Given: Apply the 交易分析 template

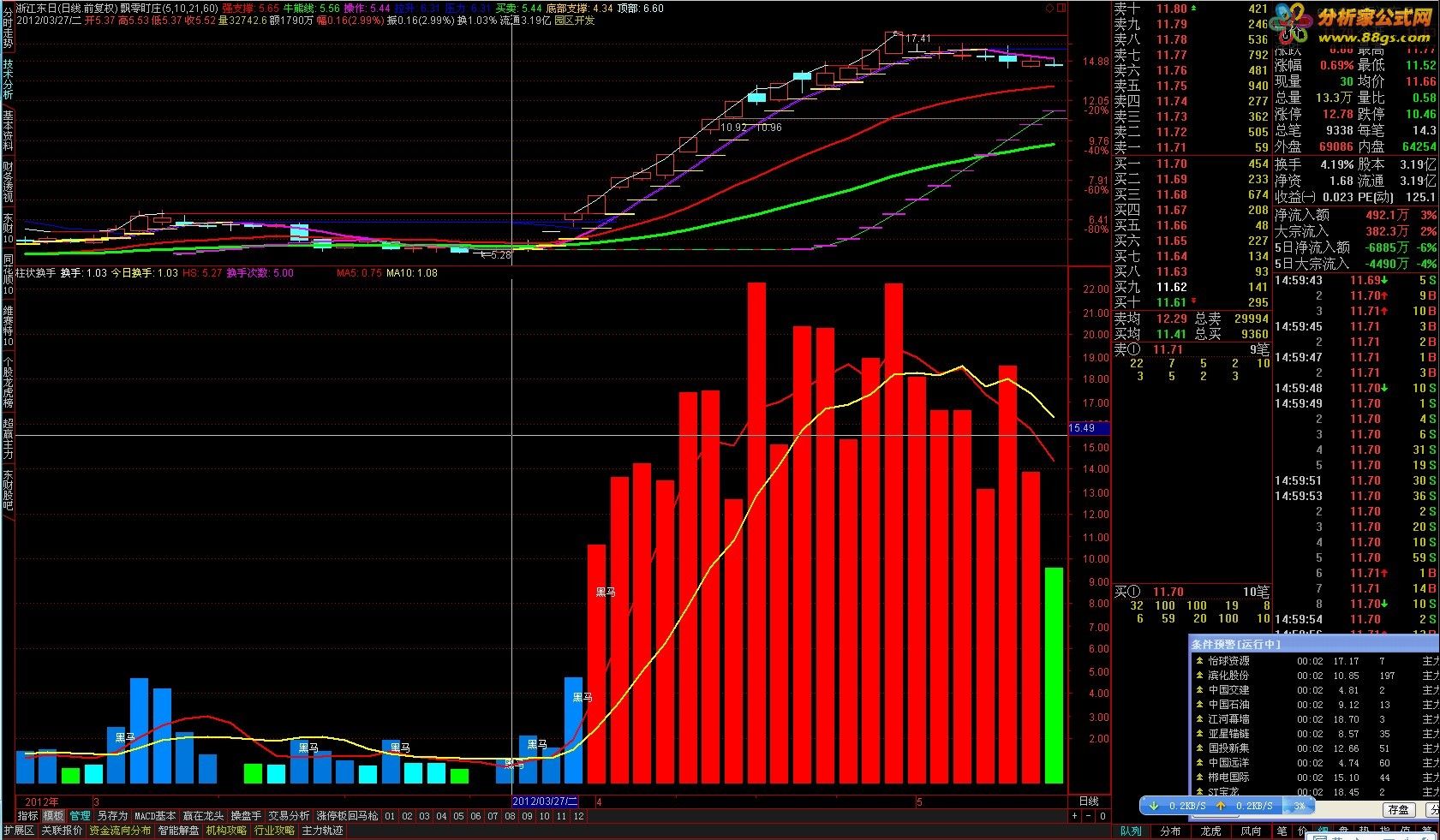Looking at the screenshot, I should click(289, 816).
